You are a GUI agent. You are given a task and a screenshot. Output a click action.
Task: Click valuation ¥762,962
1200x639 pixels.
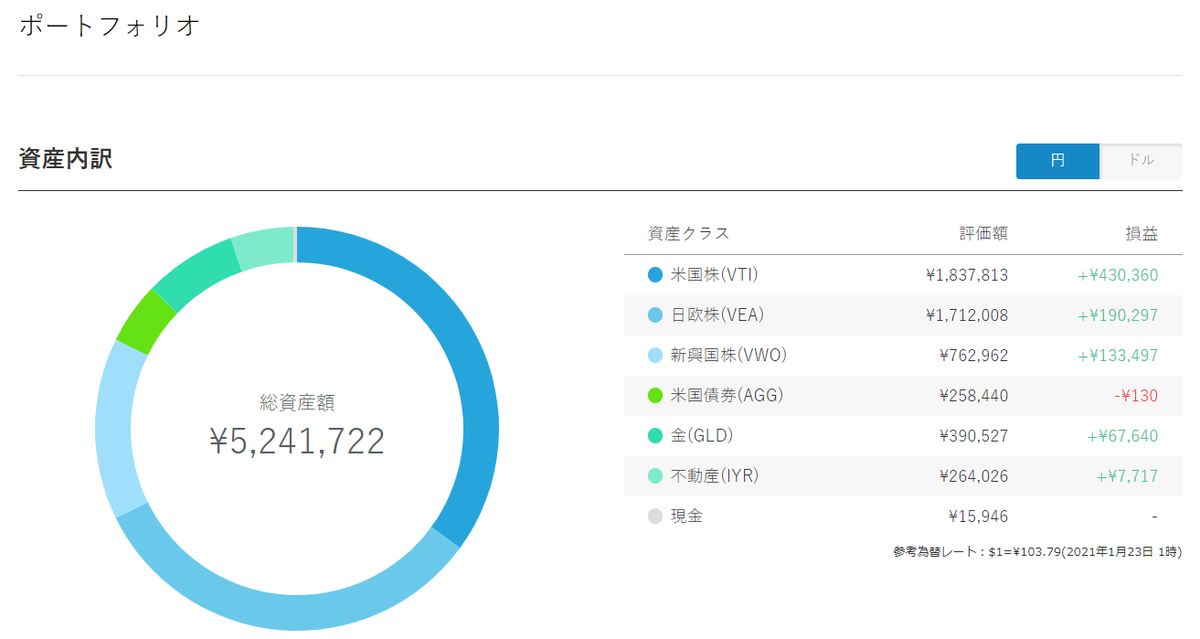point(974,355)
